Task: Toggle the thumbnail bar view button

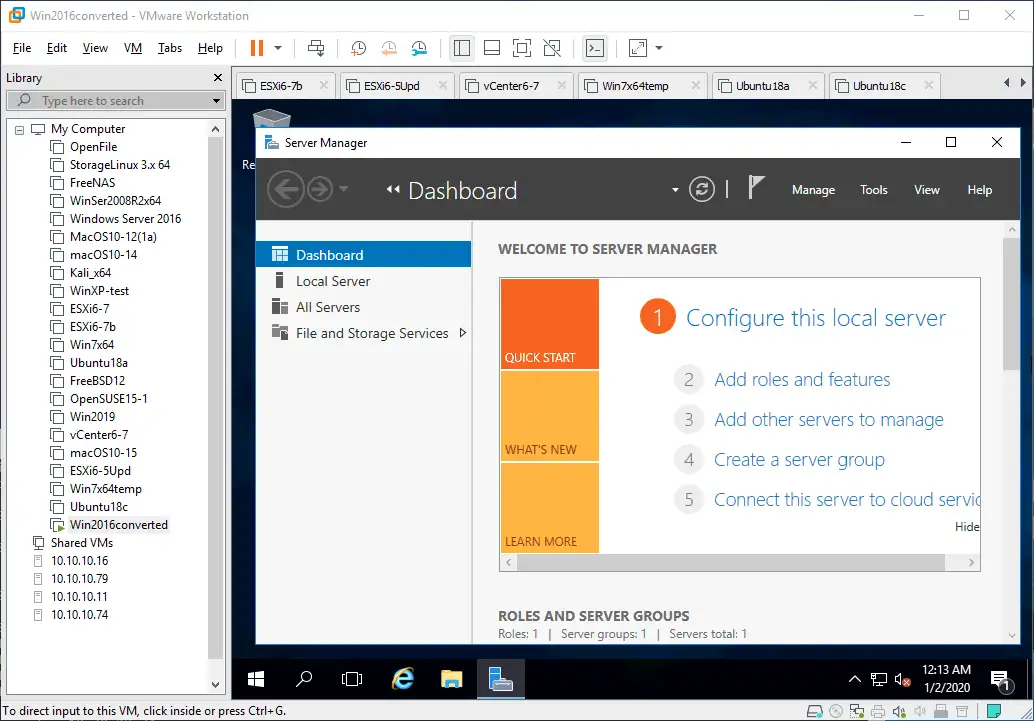Action: pos(491,48)
